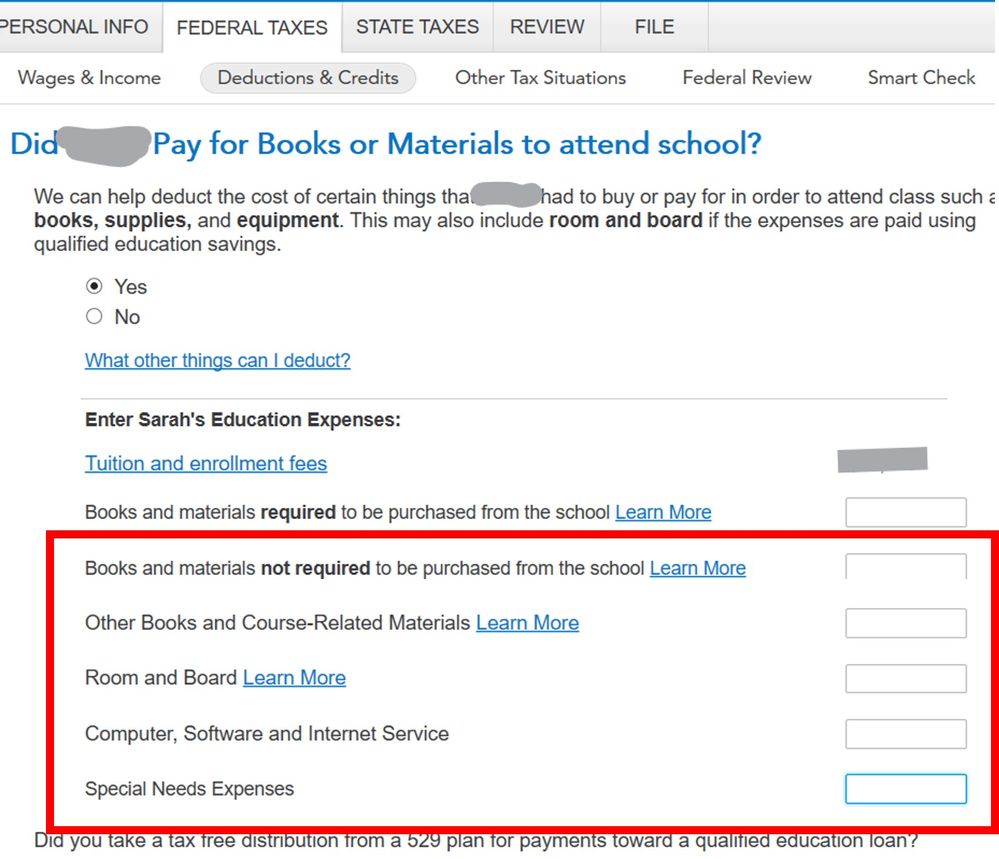Focus the Other Books and Course-Related Materials field
The width and height of the screenshot is (999, 859).
point(906,624)
